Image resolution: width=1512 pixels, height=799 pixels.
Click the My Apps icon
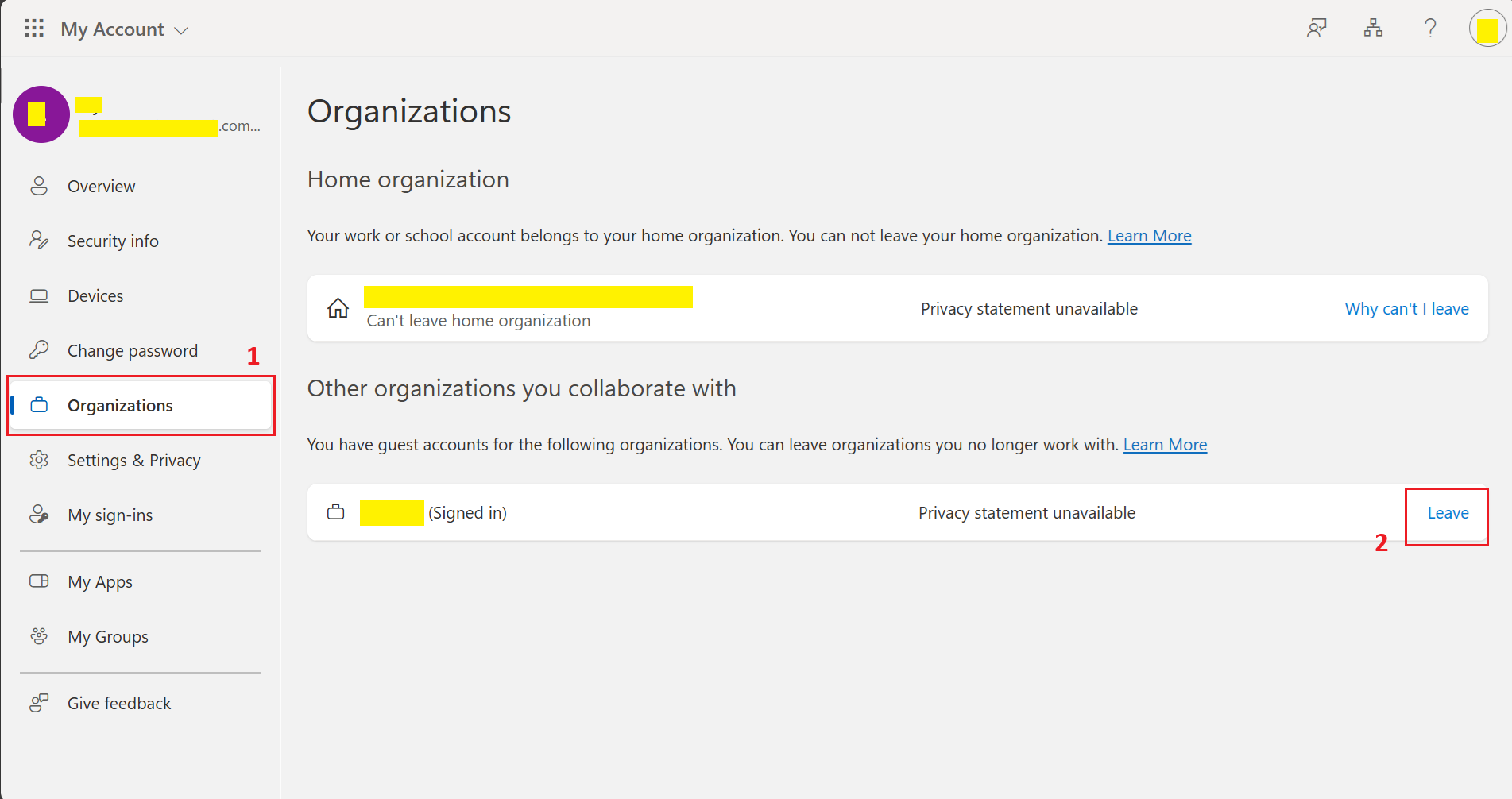[38, 581]
